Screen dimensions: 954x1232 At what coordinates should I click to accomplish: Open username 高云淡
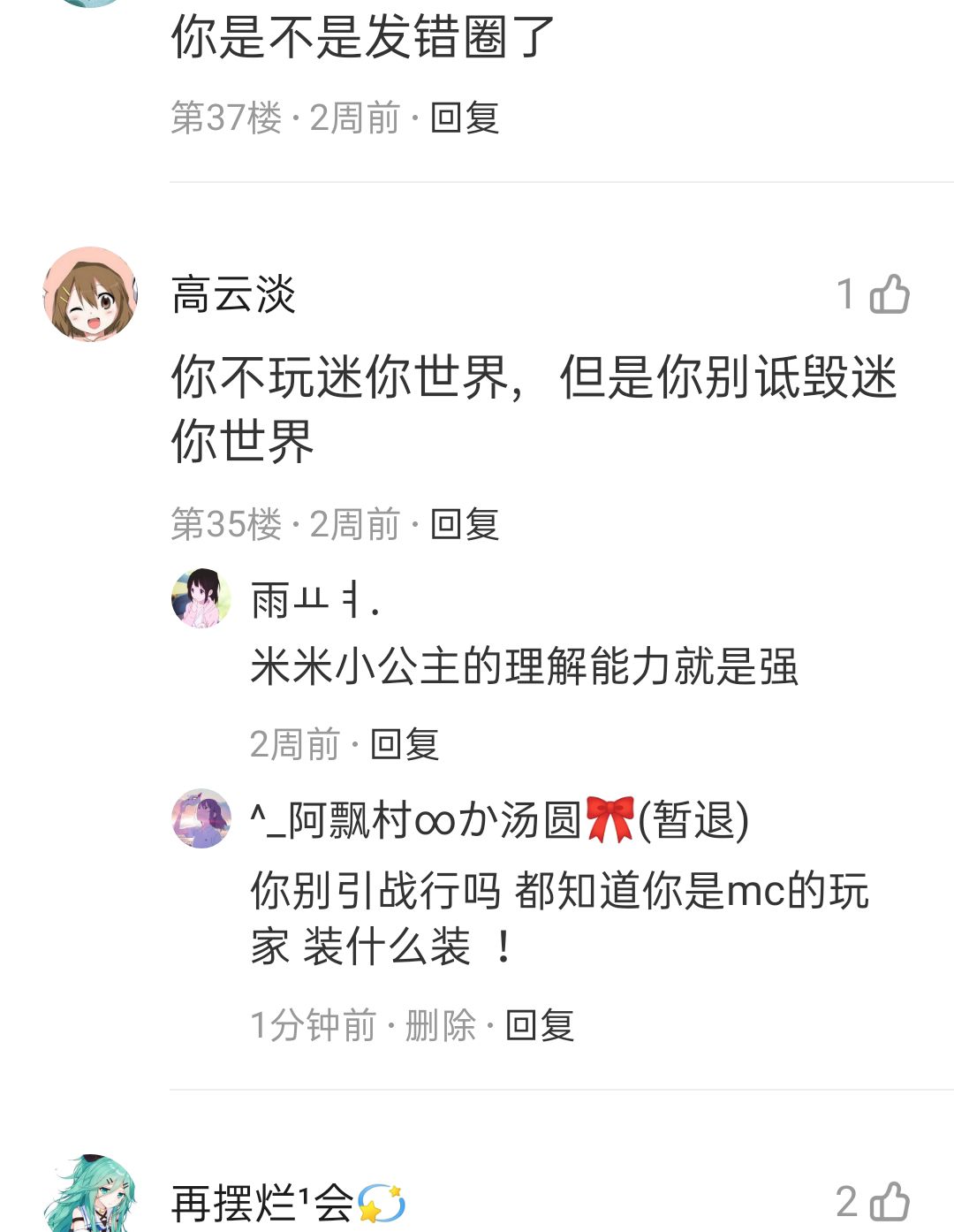pos(233,294)
